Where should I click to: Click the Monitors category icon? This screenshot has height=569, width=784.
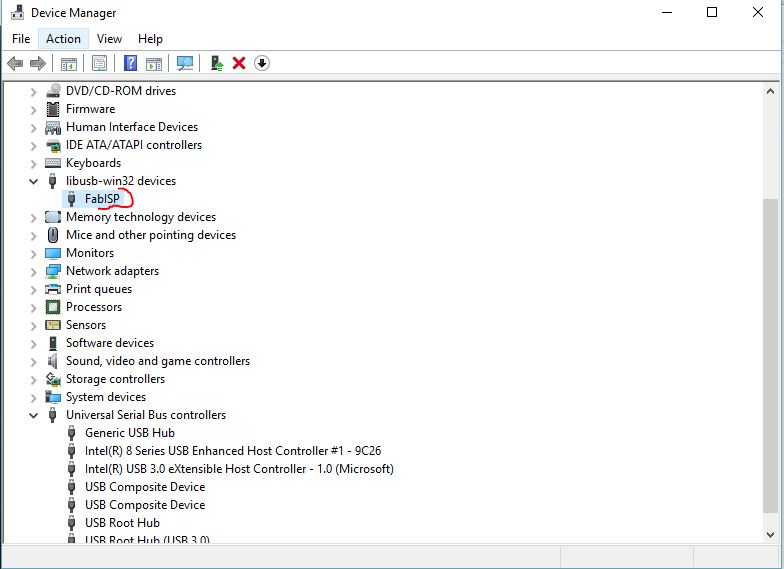tap(53, 253)
